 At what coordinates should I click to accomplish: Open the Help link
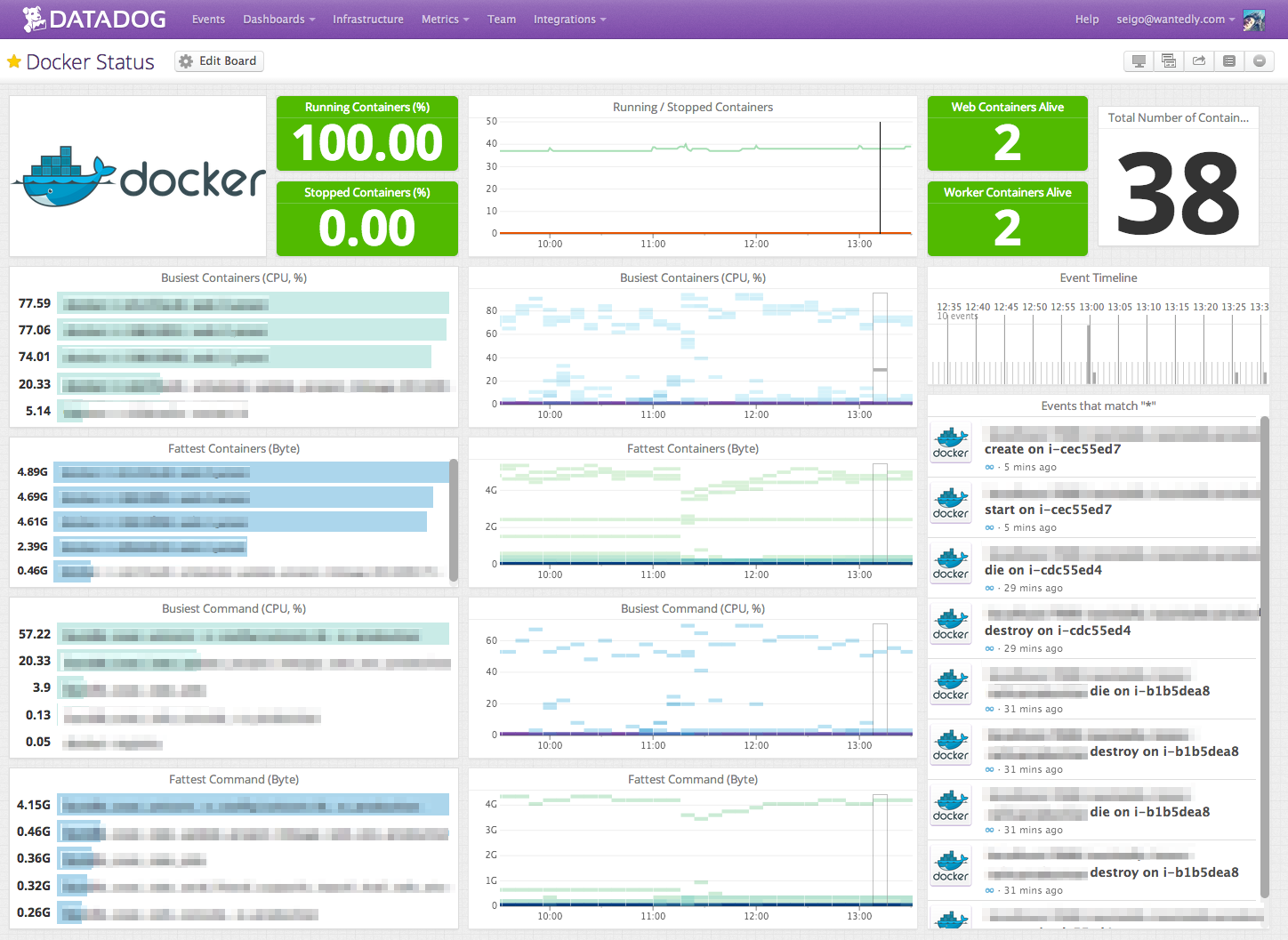click(1087, 19)
